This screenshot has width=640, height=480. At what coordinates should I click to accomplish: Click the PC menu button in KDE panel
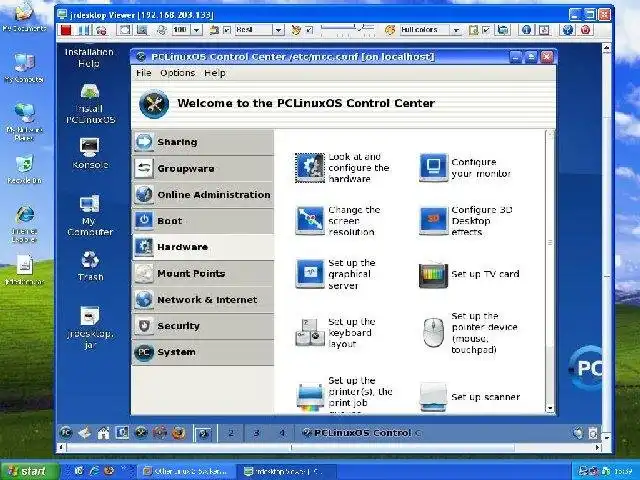tap(66, 433)
